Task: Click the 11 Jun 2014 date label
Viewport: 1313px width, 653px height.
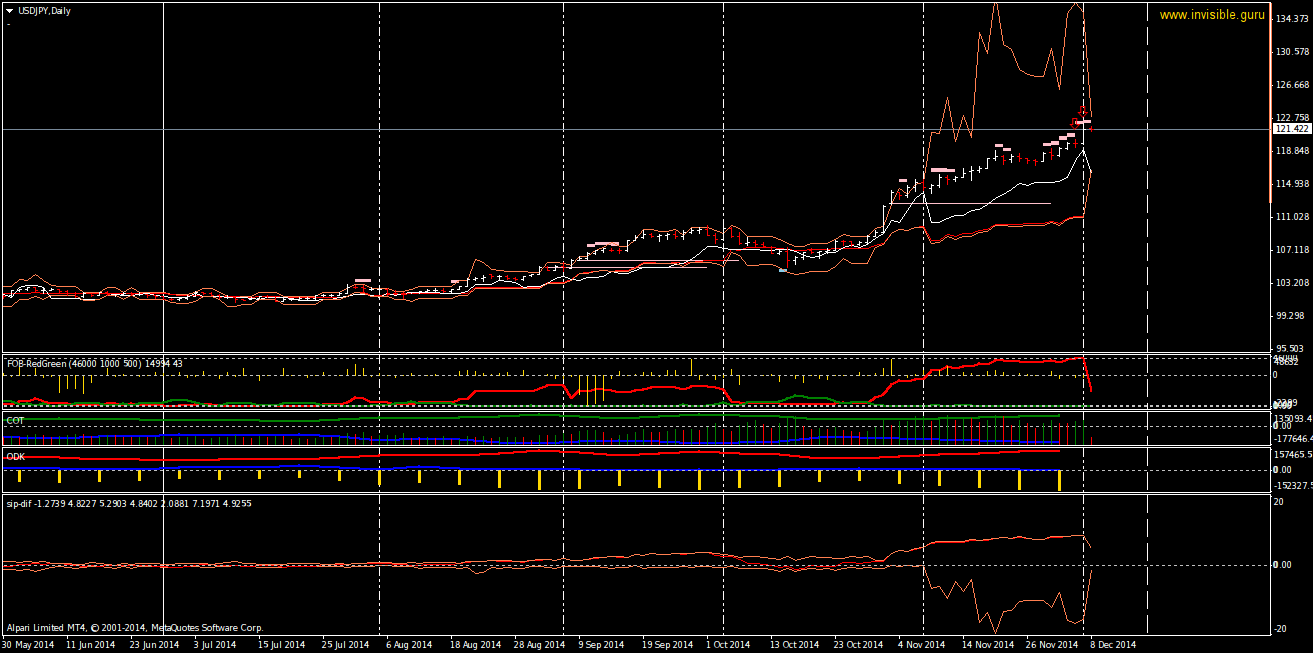Action: (x=92, y=645)
